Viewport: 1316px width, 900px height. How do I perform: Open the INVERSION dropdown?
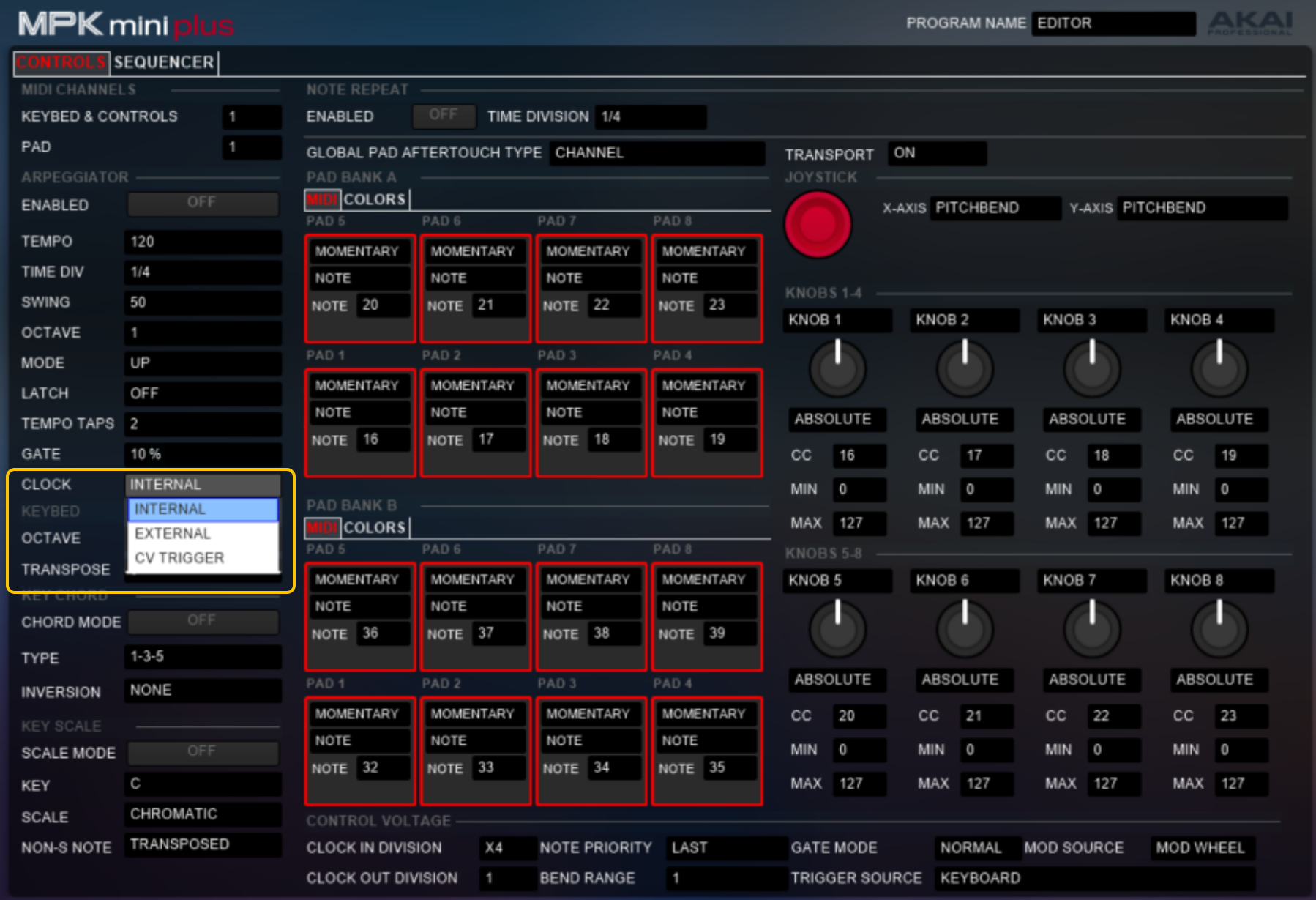click(x=203, y=691)
